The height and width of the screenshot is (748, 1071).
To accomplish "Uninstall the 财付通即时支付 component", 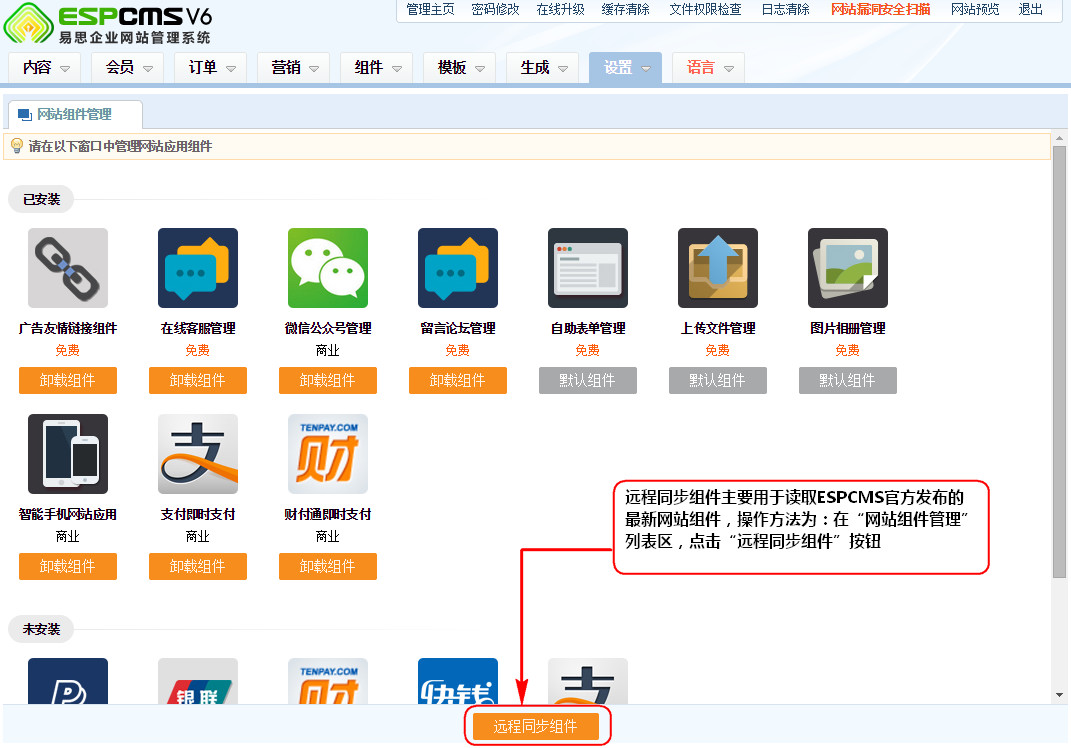I will (x=328, y=566).
